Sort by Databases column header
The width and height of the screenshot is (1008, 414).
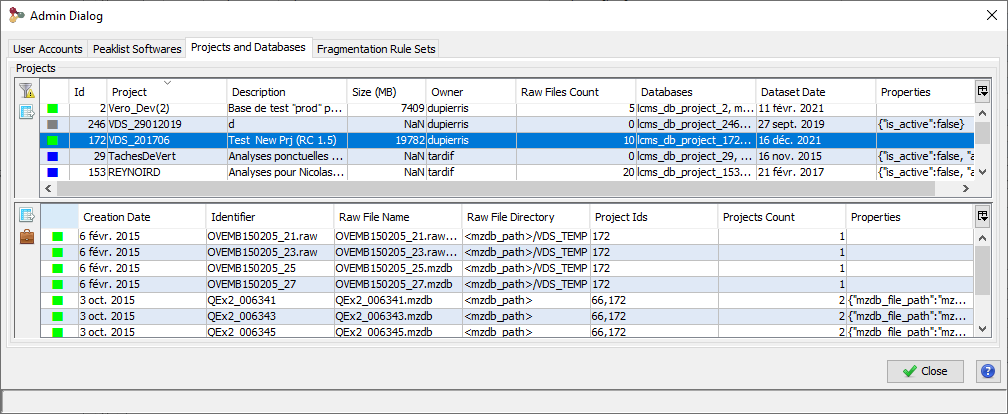coord(696,92)
